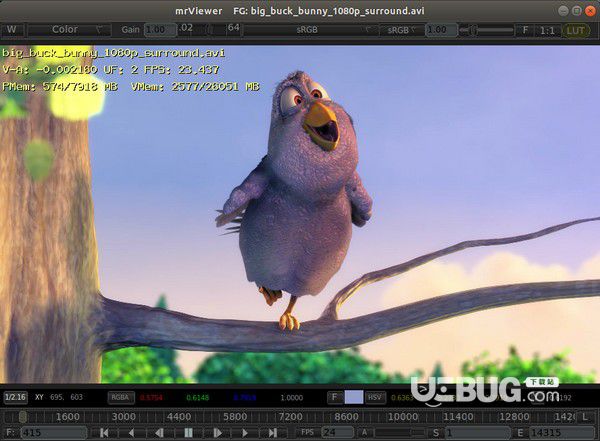Open the RGBA pixel value dropdown
The height and width of the screenshot is (441, 600).
click(121, 397)
